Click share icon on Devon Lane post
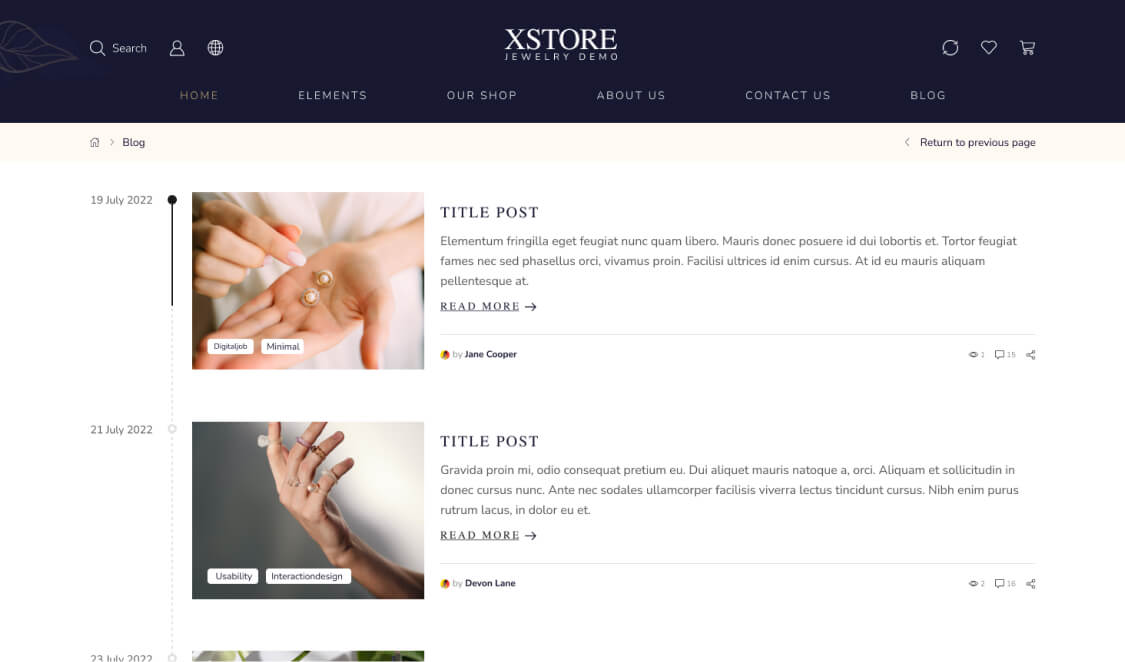 (x=1030, y=584)
